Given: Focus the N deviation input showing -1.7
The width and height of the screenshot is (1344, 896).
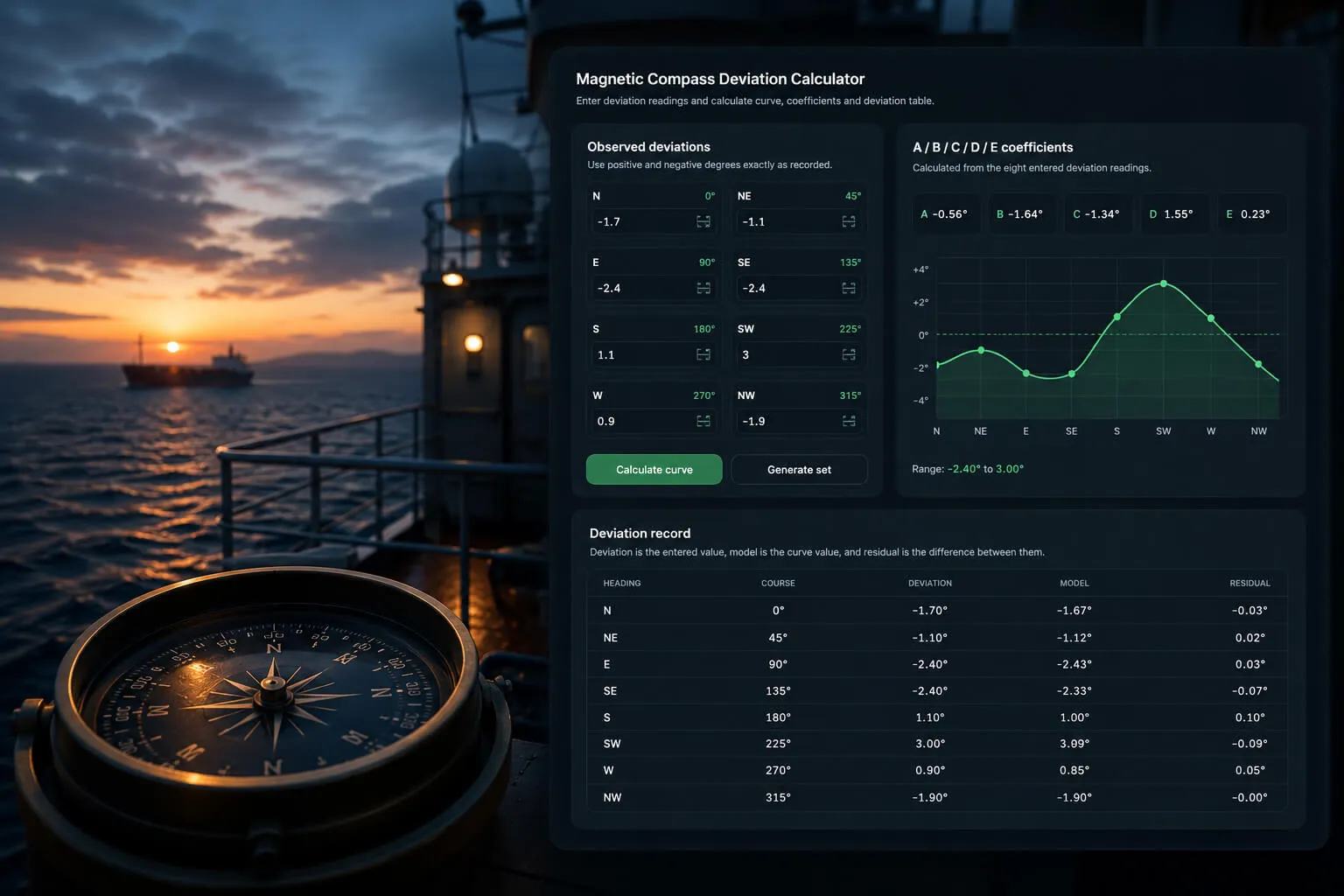Looking at the screenshot, I should 654,221.
